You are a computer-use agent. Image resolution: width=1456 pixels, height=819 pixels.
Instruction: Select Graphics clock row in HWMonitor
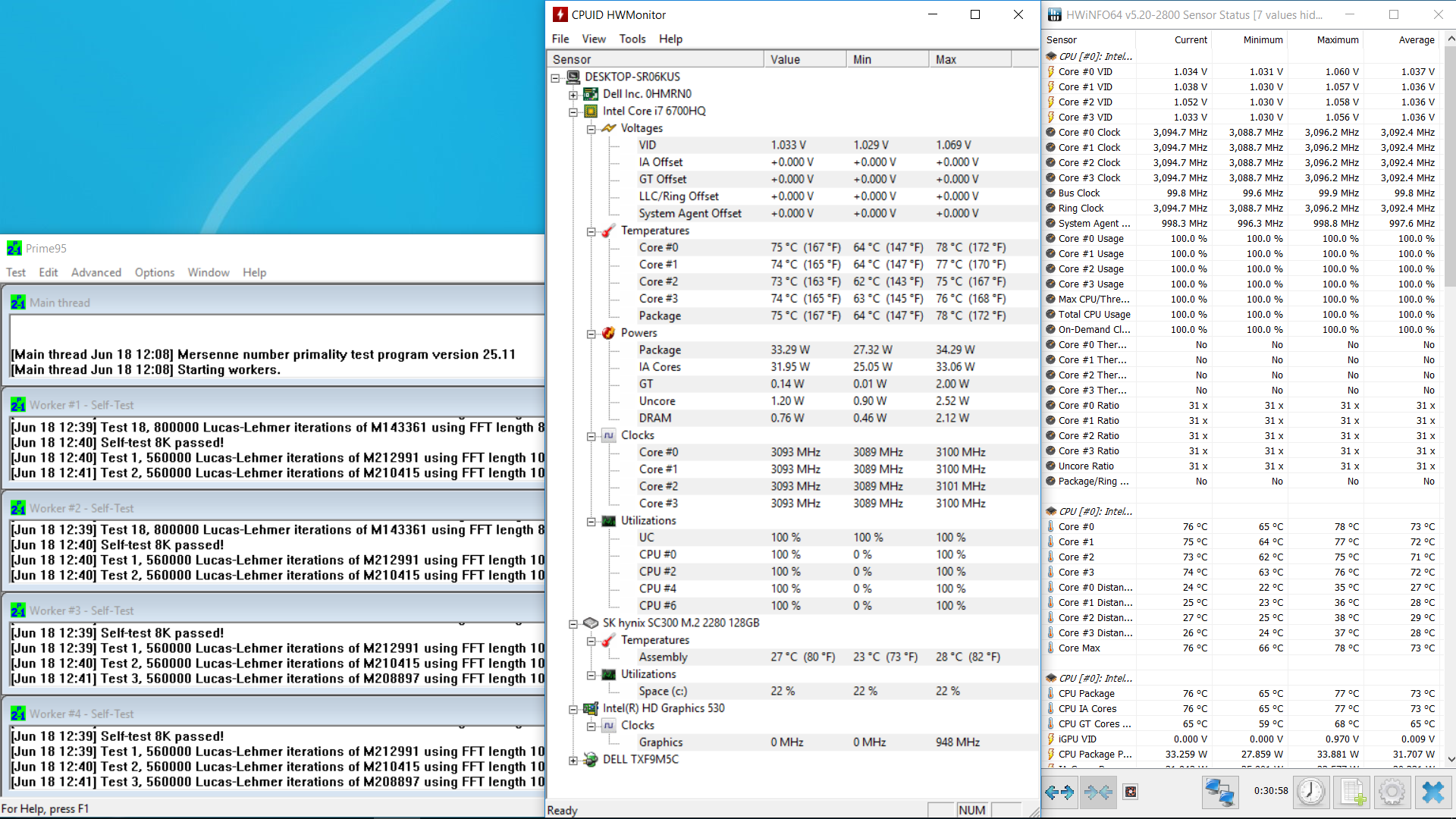click(x=792, y=742)
